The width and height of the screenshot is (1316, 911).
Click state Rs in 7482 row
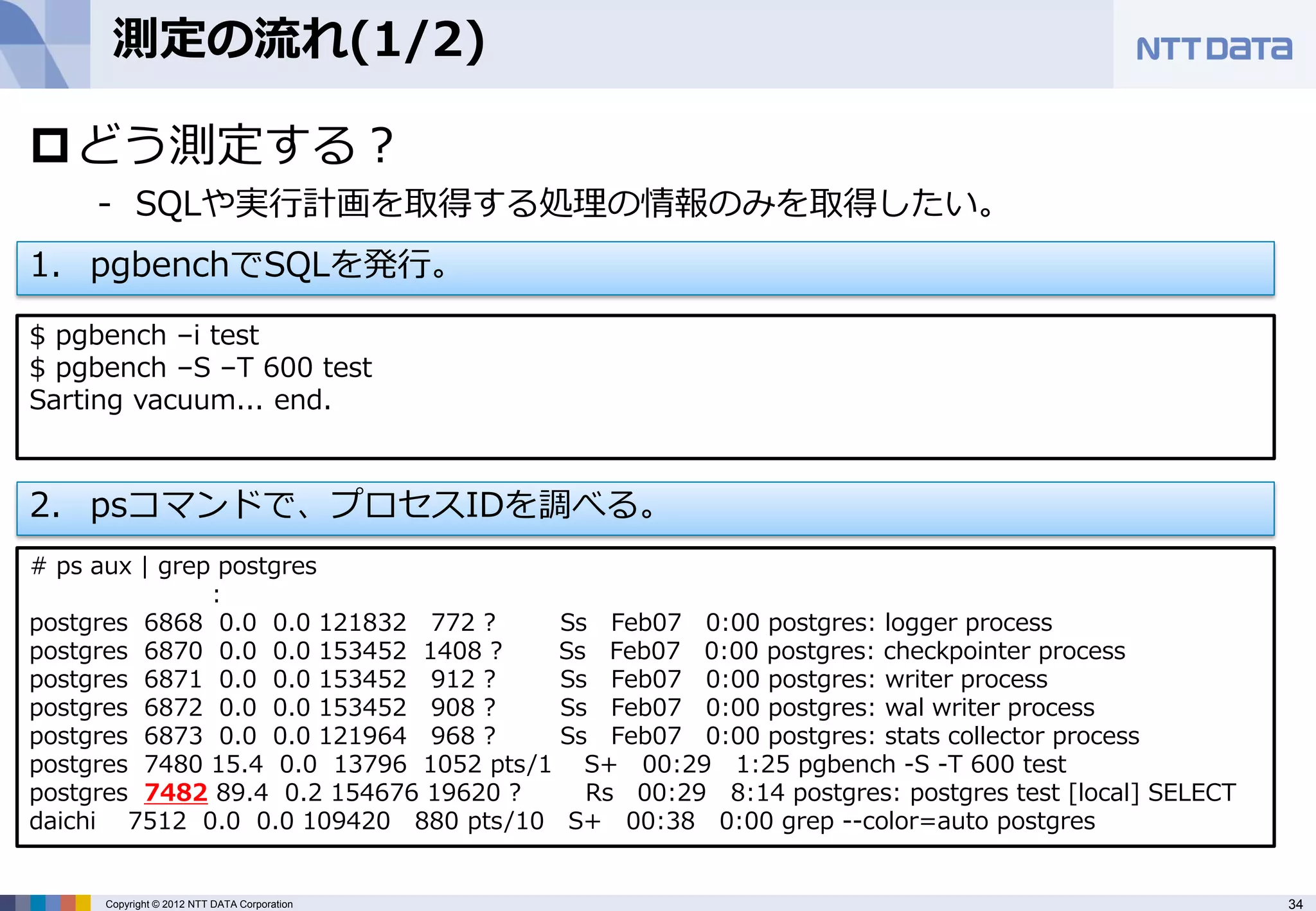(x=600, y=792)
